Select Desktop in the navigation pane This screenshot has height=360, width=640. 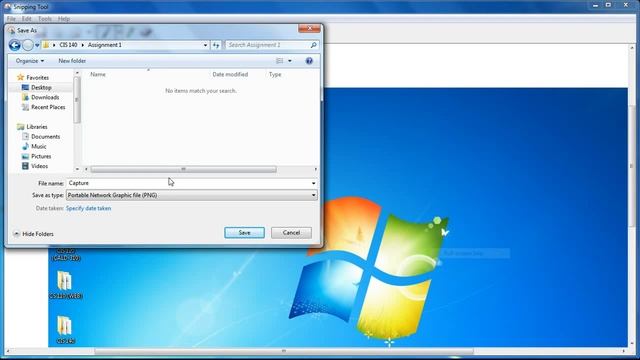(x=41, y=87)
